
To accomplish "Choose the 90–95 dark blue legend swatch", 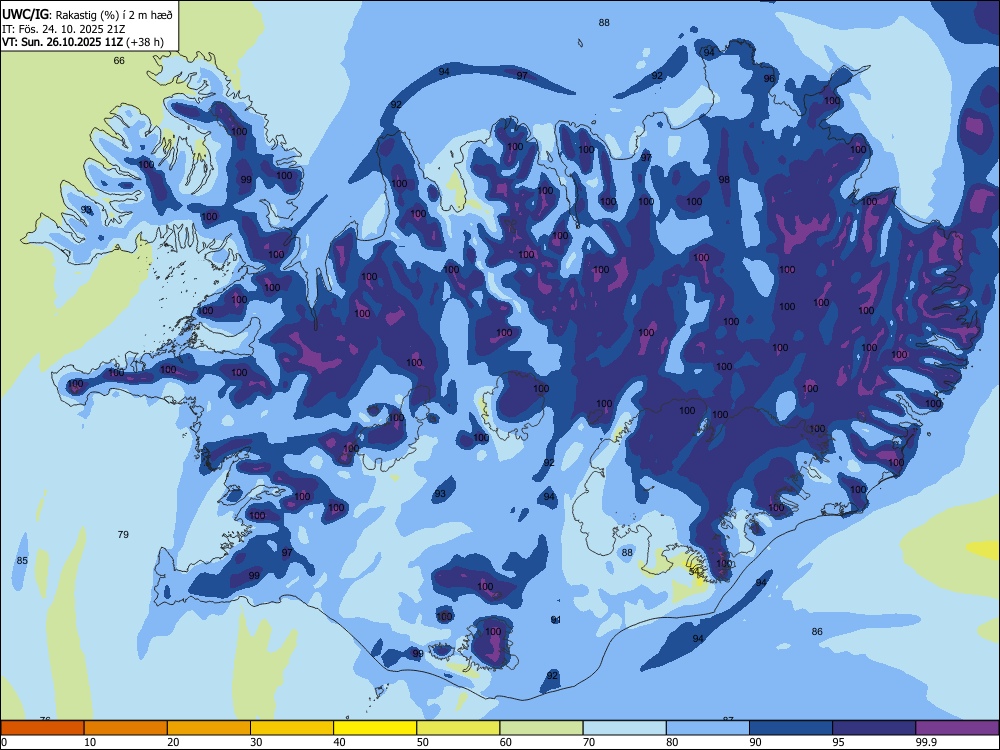I will click(x=791, y=728).
